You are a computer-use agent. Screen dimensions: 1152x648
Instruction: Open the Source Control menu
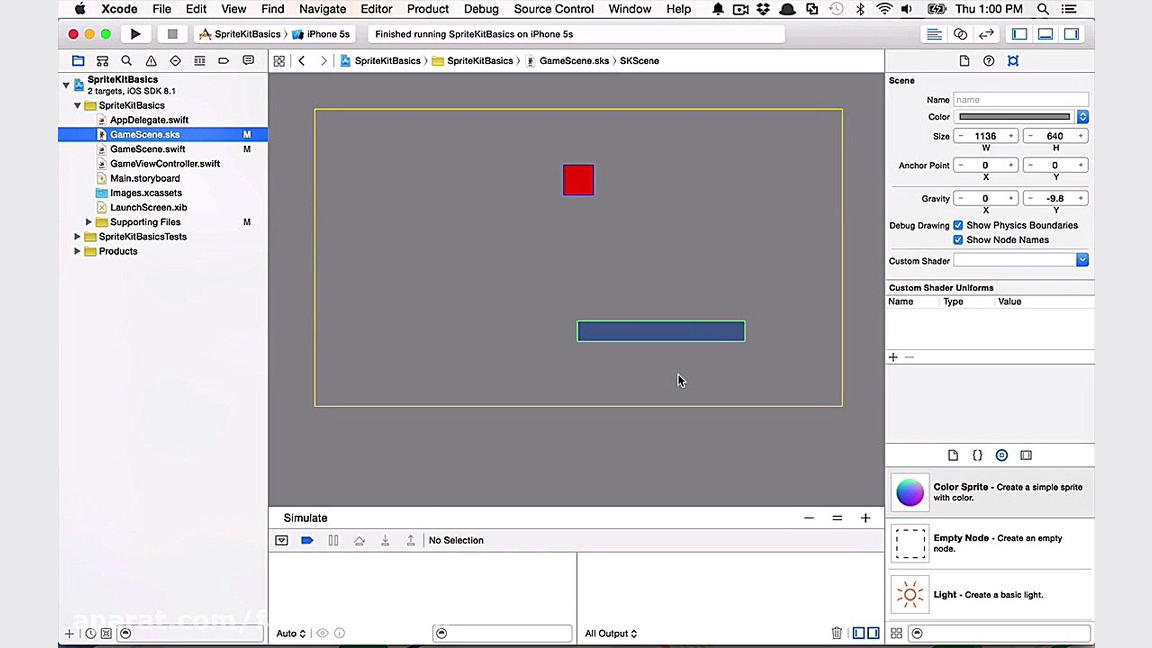click(553, 9)
